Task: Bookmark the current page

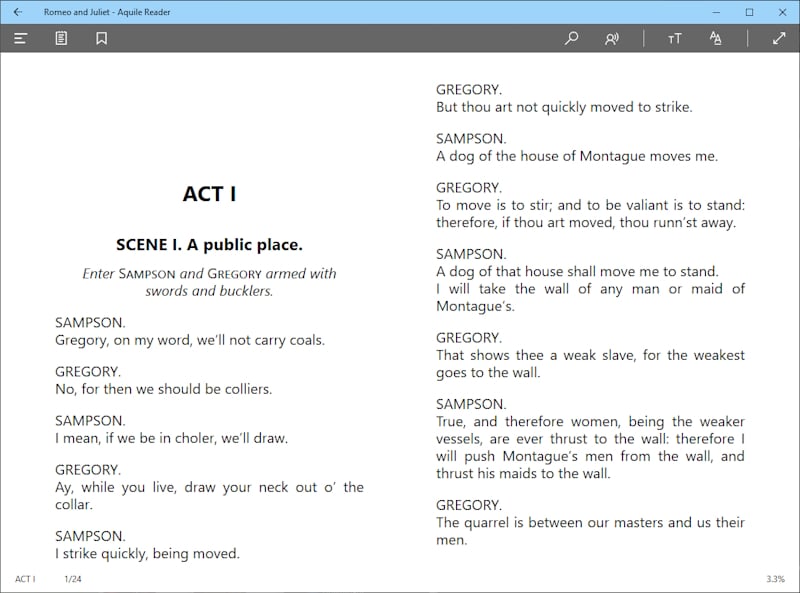Action: click(102, 38)
